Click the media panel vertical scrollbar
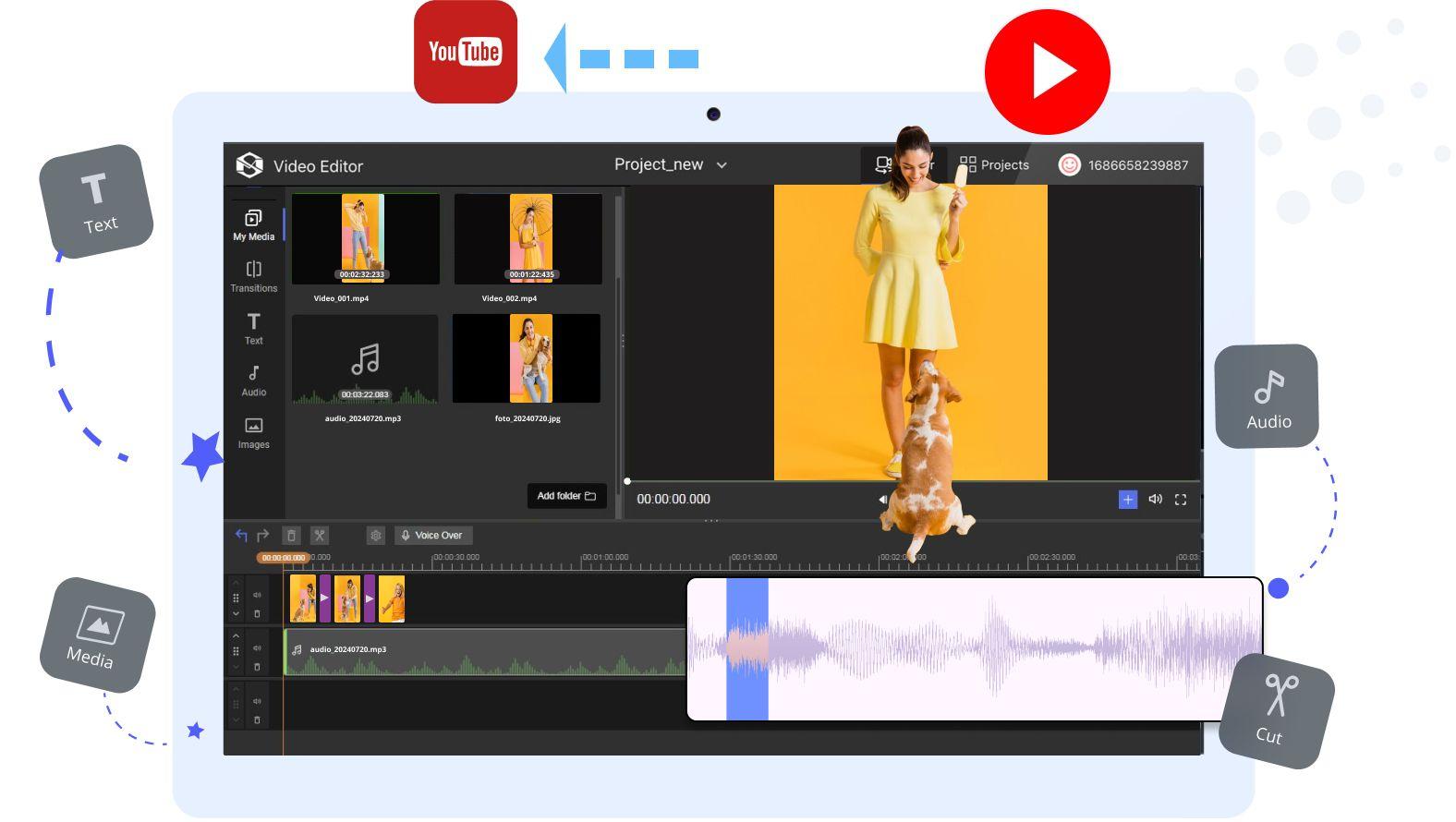This screenshot has height=822, width=1456. pos(618,236)
